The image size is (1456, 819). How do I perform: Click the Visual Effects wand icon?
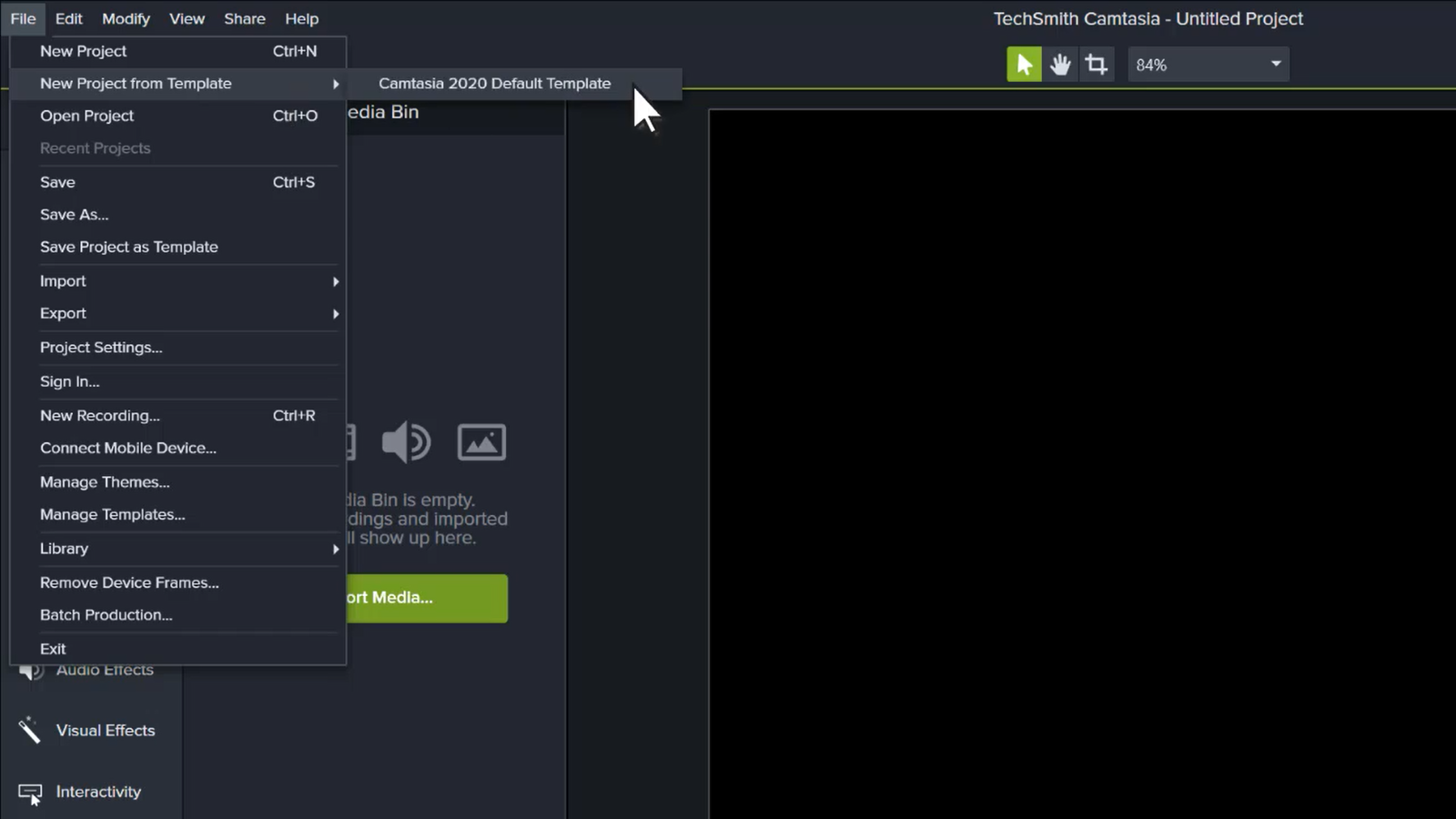pos(30,730)
